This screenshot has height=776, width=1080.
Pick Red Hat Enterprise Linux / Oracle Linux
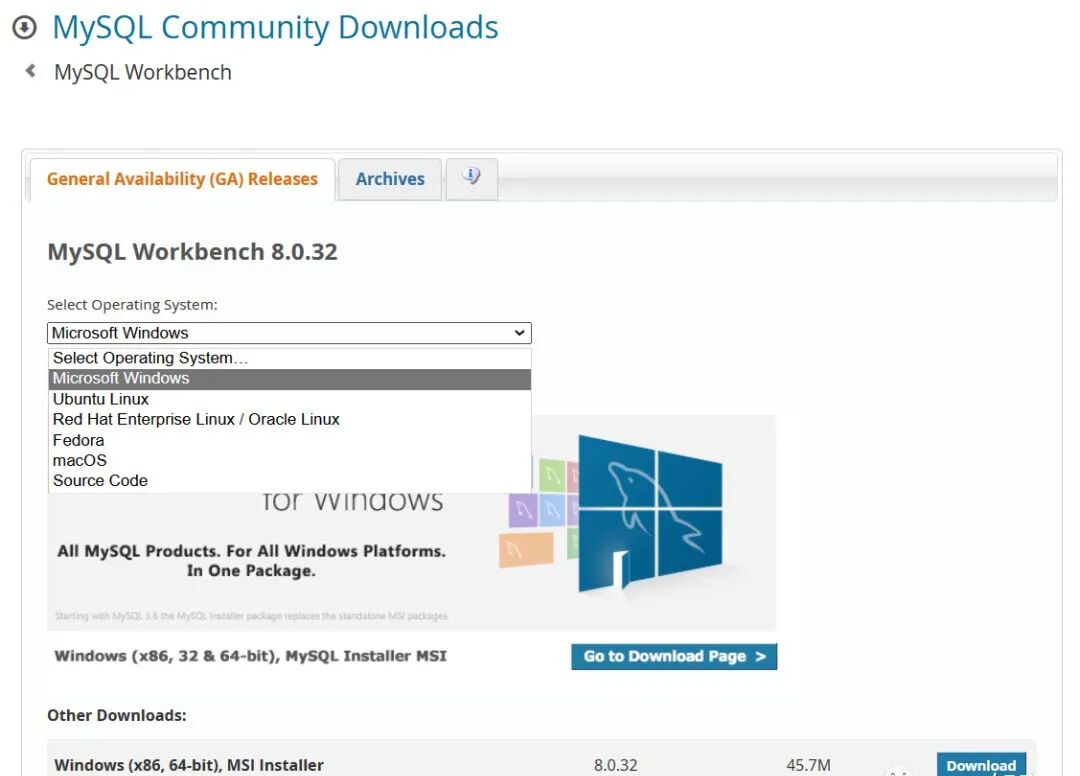coord(289,419)
